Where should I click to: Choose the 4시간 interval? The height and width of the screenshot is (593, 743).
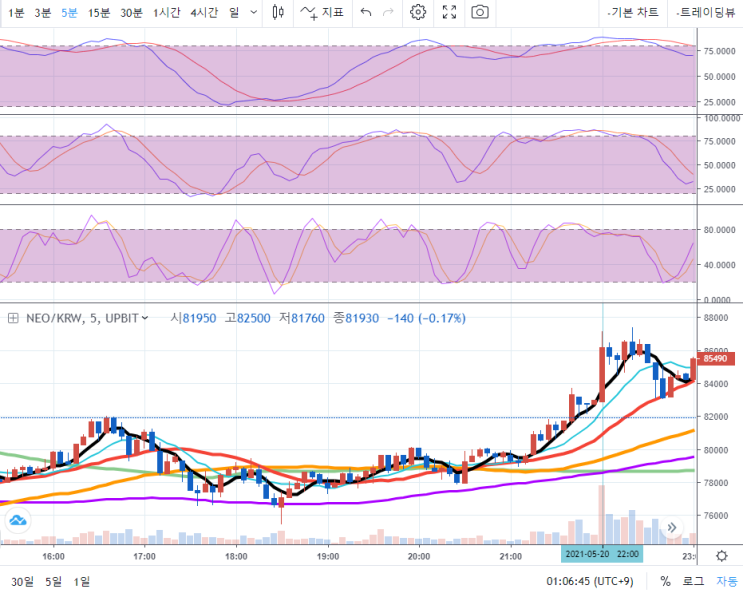tap(204, 12)
